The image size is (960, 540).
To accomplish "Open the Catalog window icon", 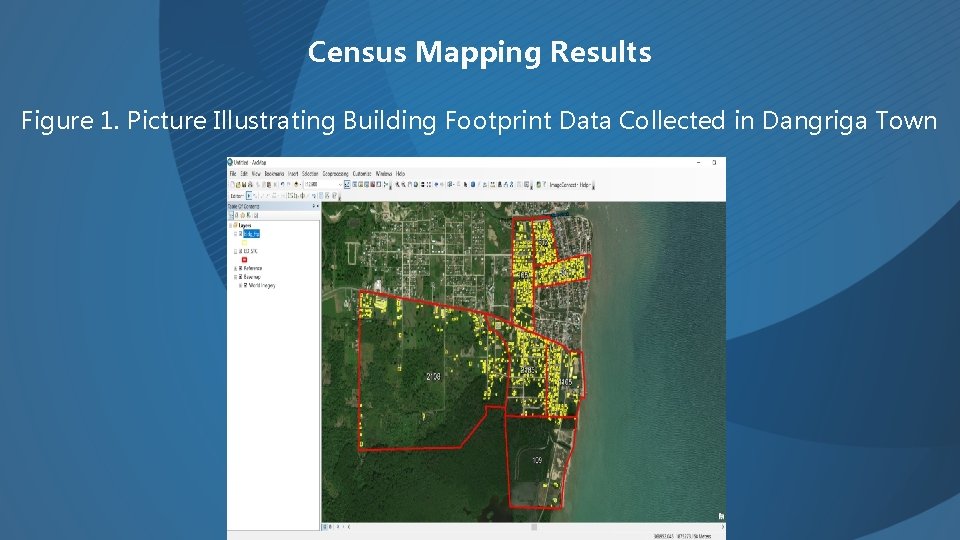I will [x=361, y=184].
